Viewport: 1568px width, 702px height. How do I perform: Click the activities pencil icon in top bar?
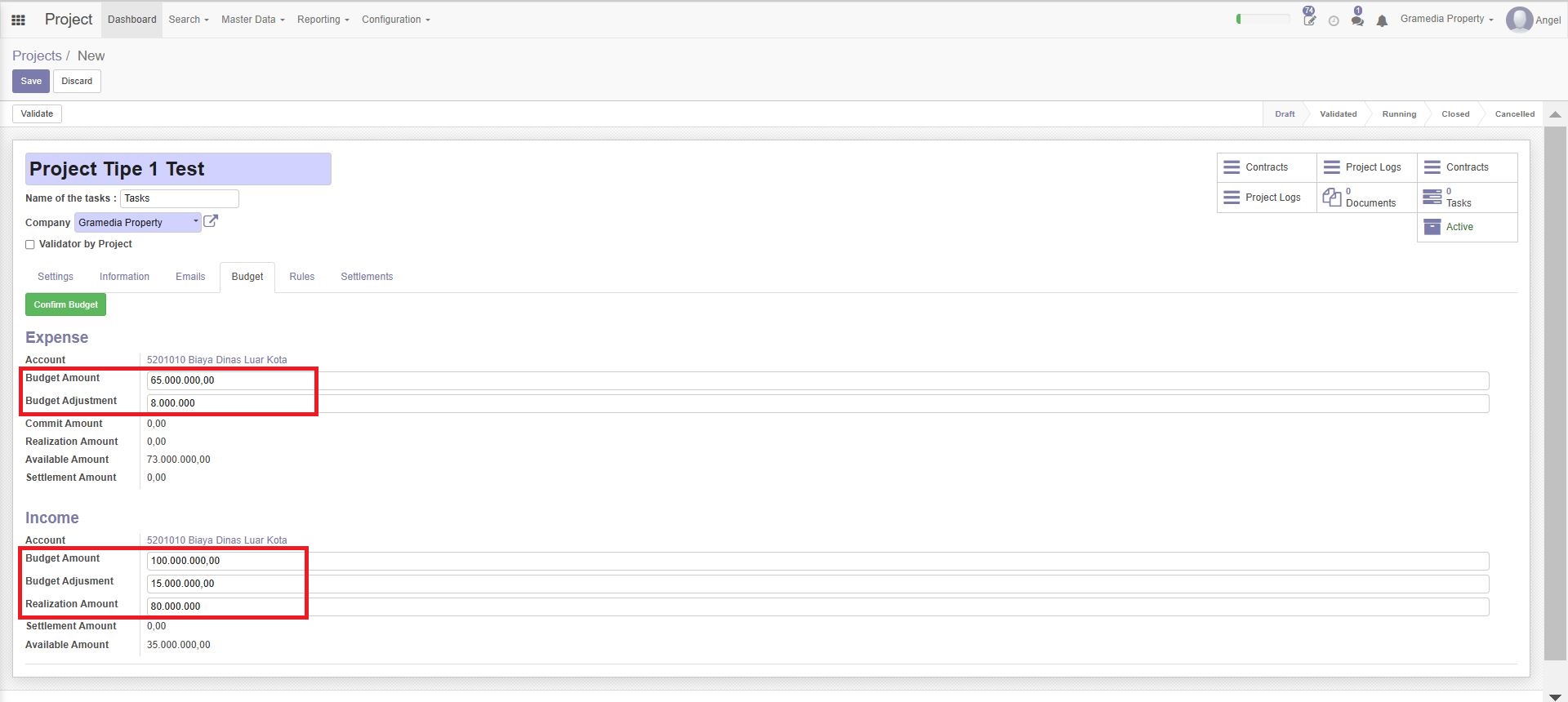click(x=1309, y=20)
